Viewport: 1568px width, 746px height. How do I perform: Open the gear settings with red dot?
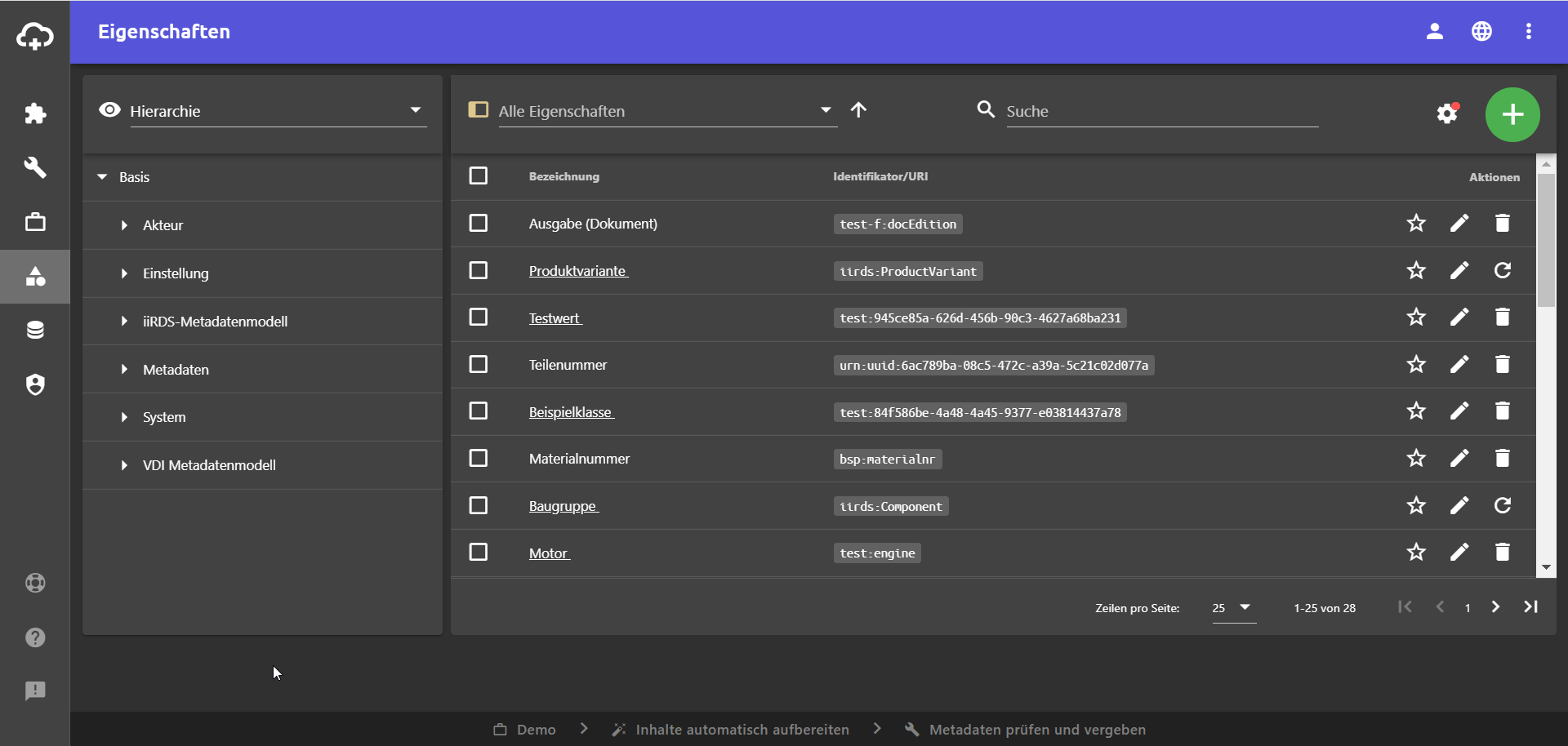(x=1448, y=113)
